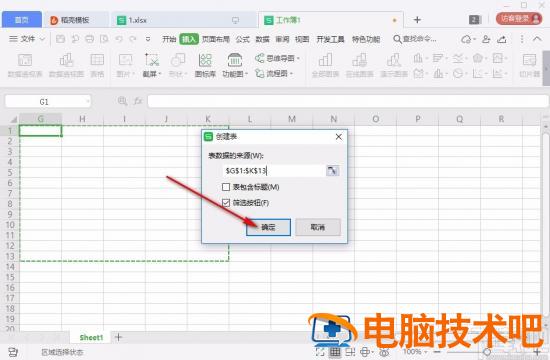Viewport: 550px width, 360px height.
Task: Select column header P
Action: click(x=417, y=119)
